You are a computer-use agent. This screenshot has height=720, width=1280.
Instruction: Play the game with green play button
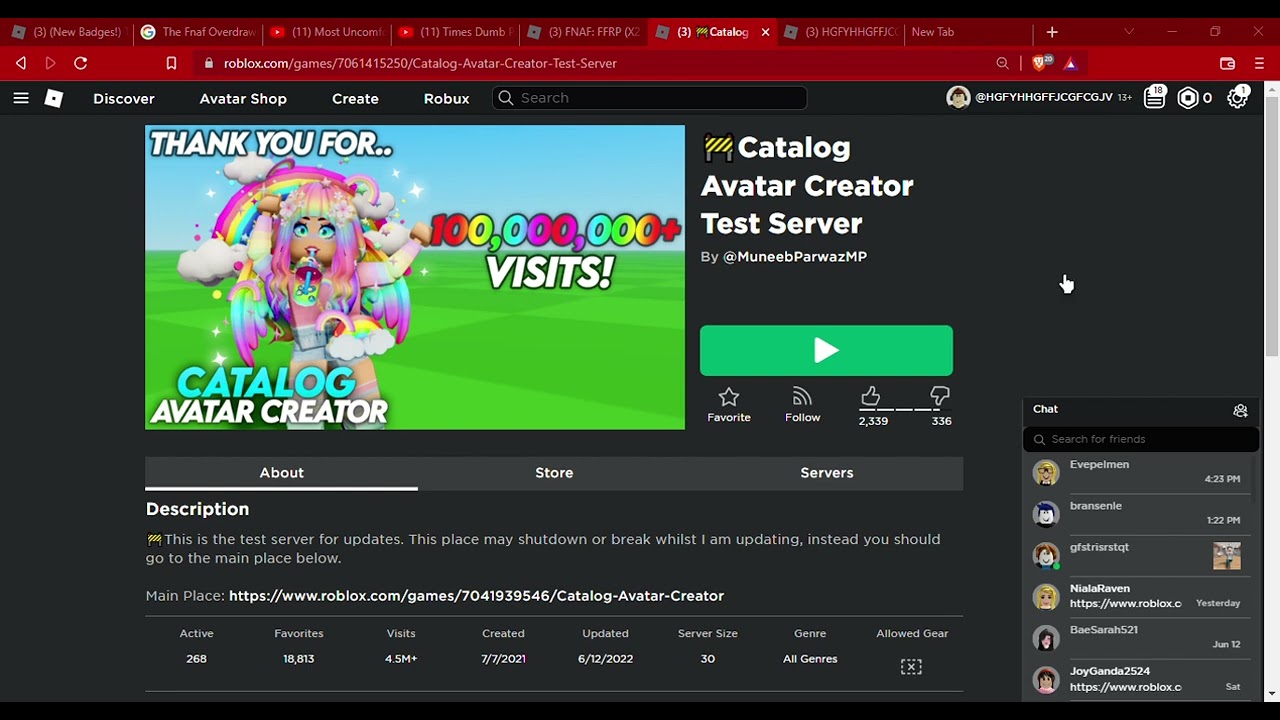tap(826, 350)
